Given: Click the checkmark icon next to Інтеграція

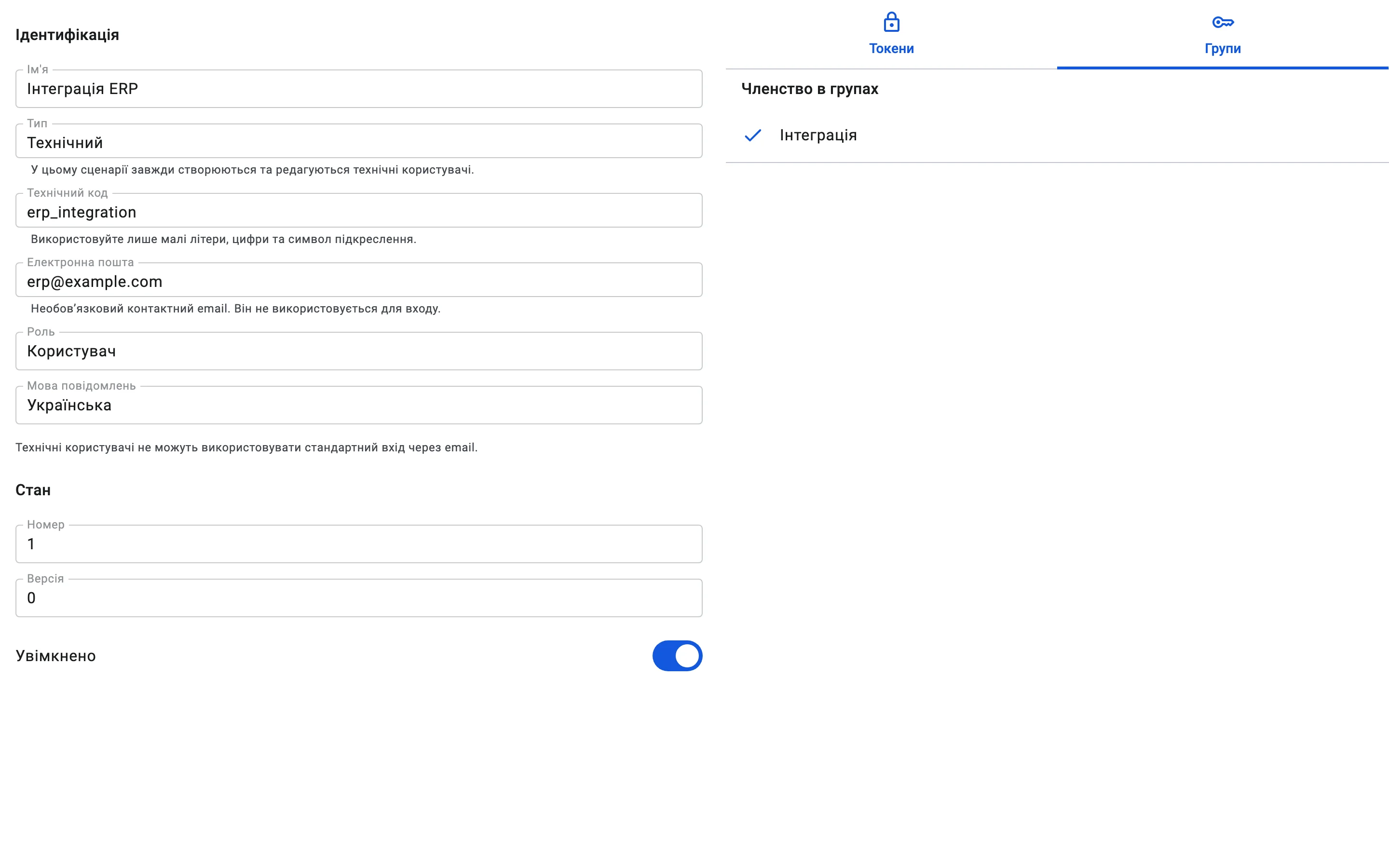Looking at the screenshot, I should coord(752,136).
